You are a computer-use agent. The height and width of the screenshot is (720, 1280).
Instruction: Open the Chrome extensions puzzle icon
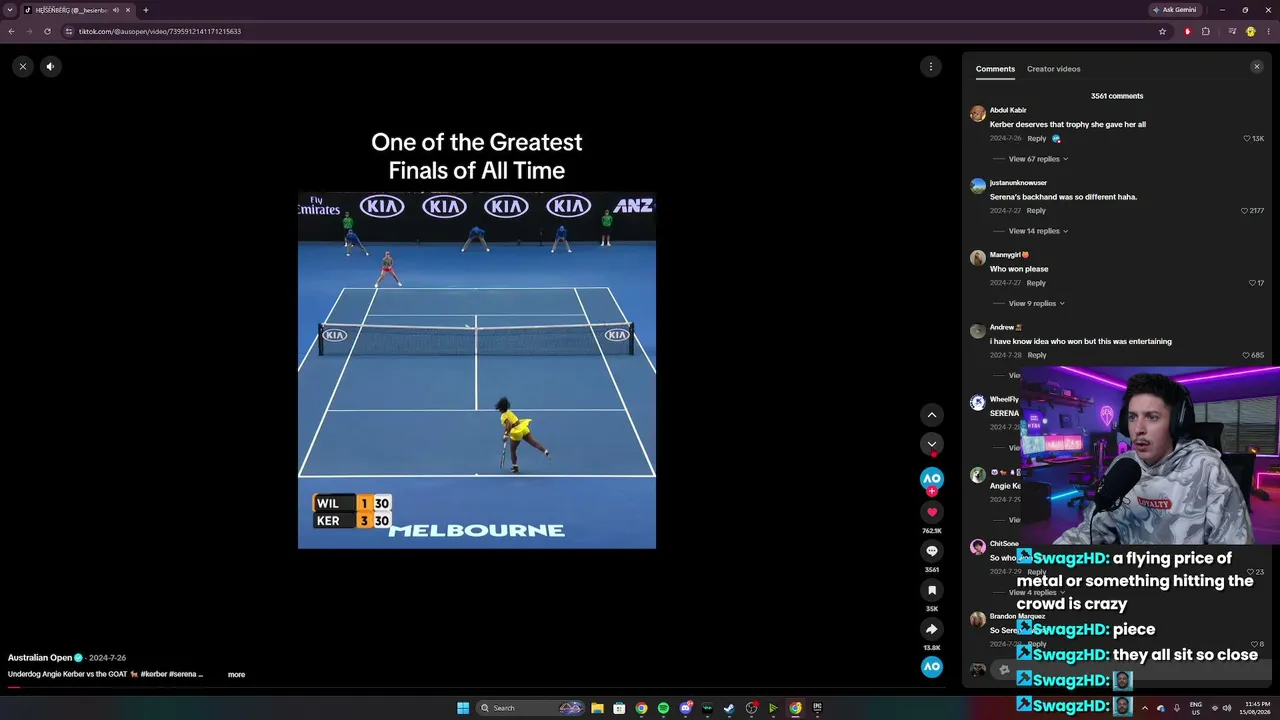tap(1206, 31)
